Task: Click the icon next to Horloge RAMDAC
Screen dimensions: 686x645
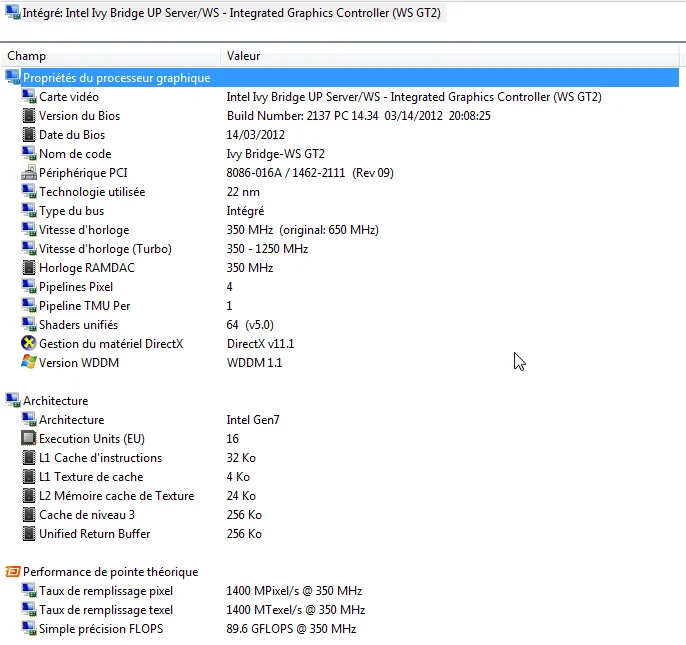Action: tap(29, 267)
